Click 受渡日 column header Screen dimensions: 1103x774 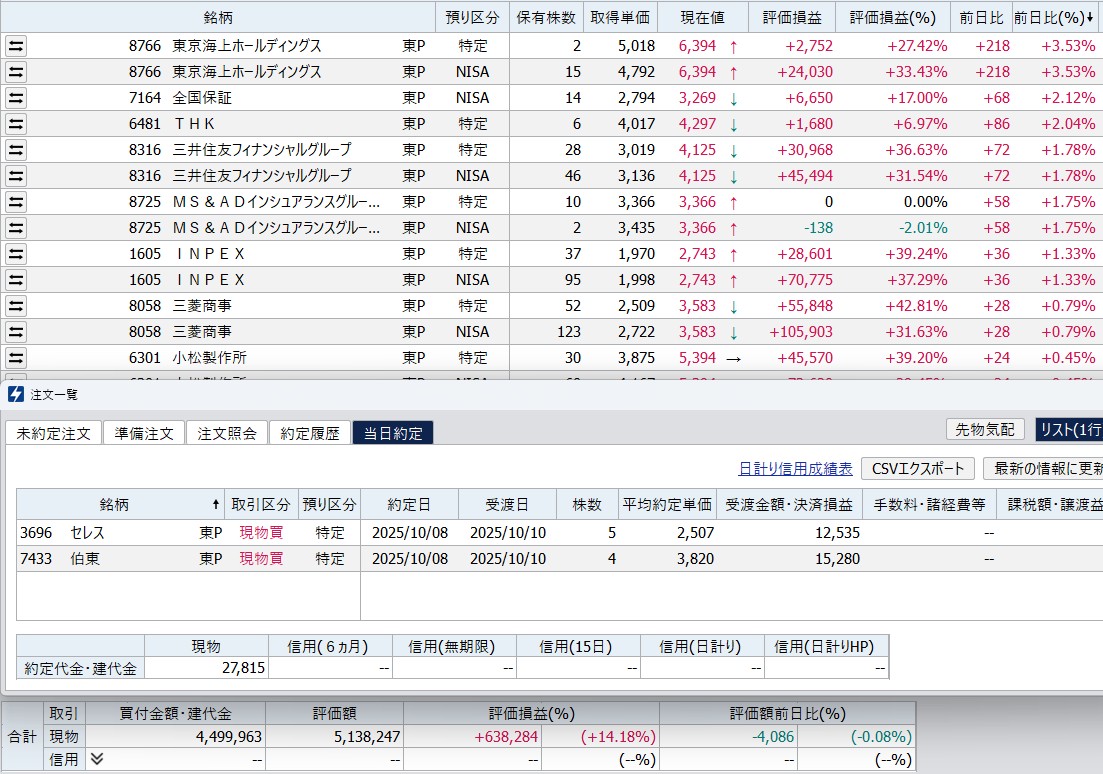tap(506, 505)
